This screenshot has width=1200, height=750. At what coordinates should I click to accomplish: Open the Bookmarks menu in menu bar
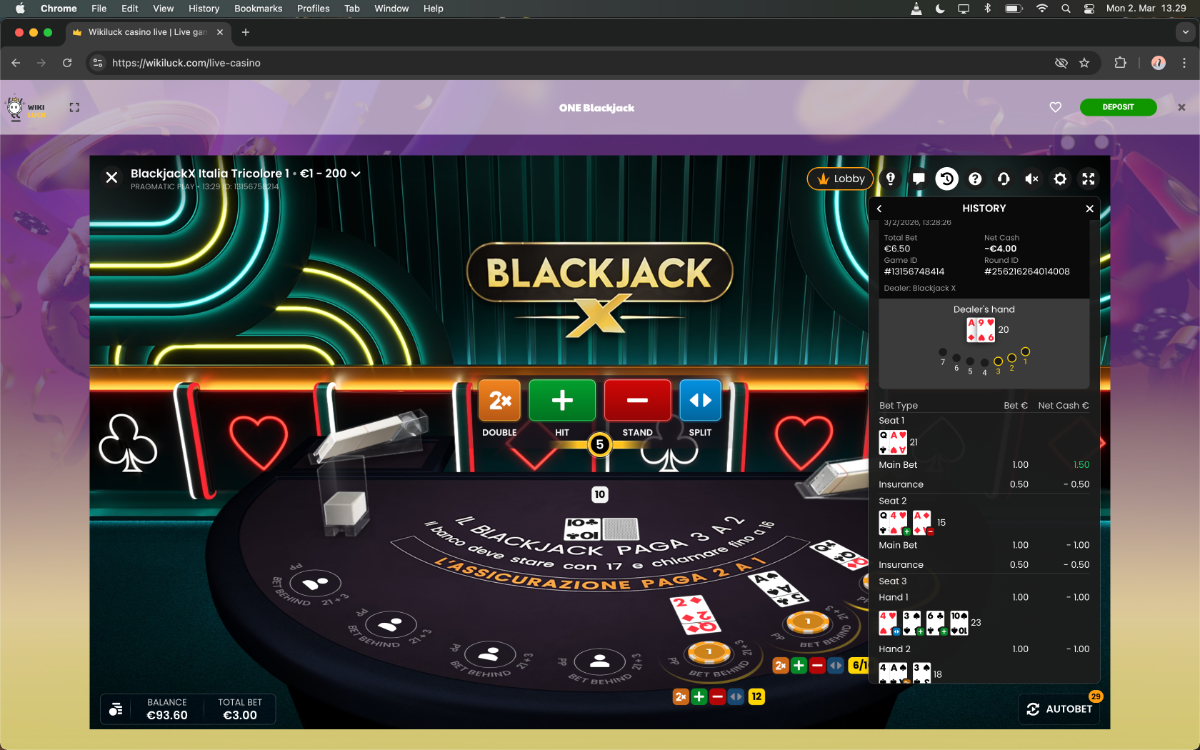pos(258,8)
